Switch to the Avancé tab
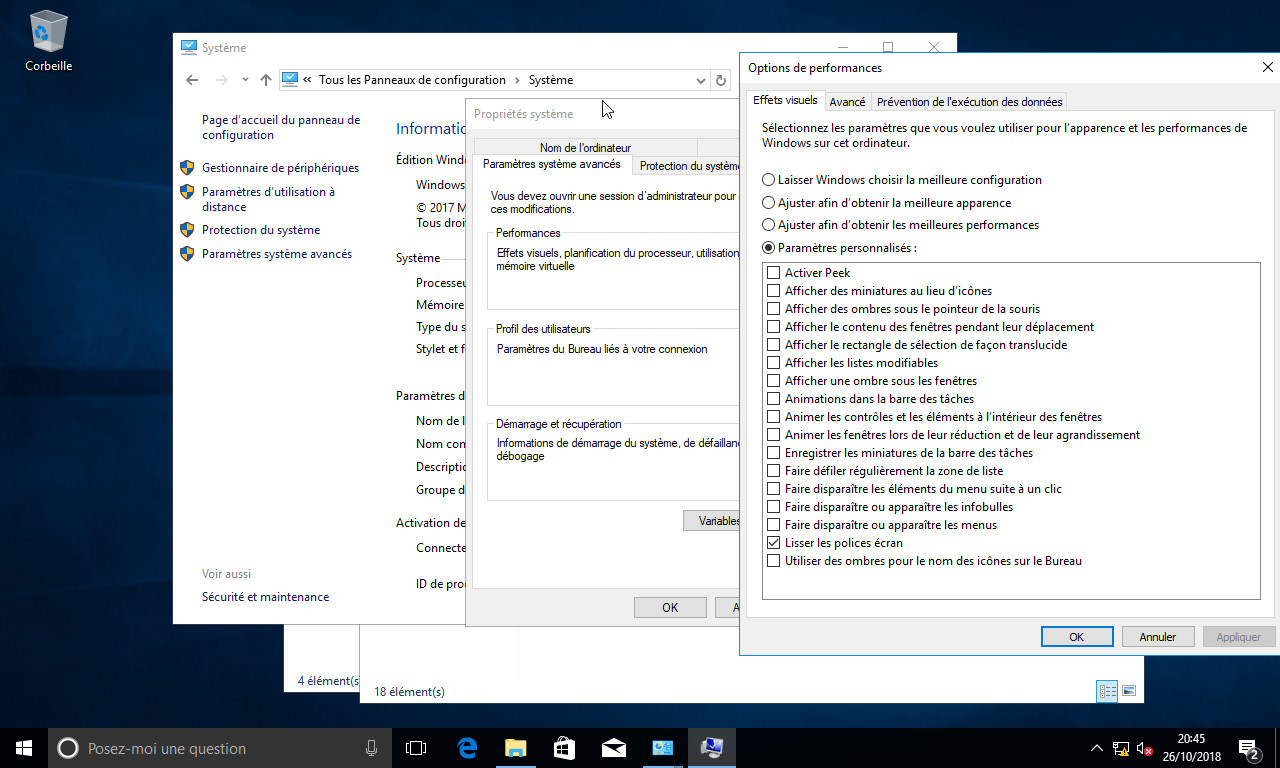This screenshot has height=768, width=1280. tap(847, 101)
